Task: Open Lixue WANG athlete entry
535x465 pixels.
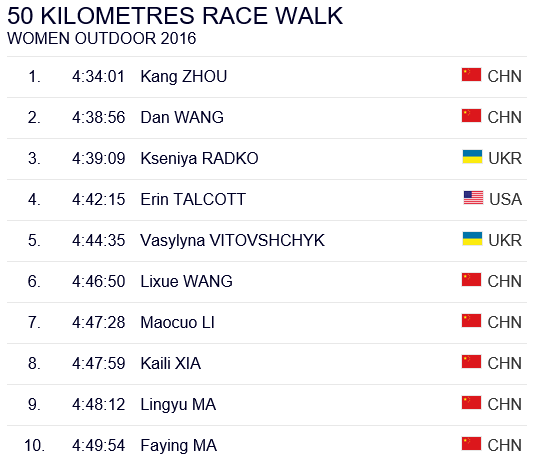Action: pos(186,281)
